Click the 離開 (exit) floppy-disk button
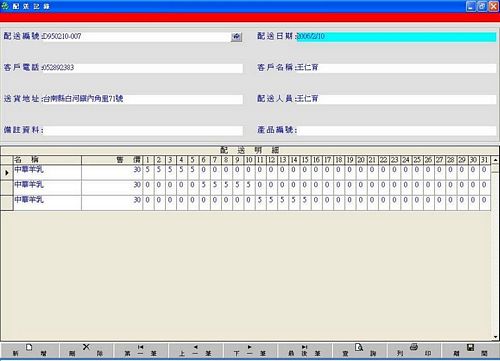Viewport: 500px width, 361px height. [x=470, y=350]
